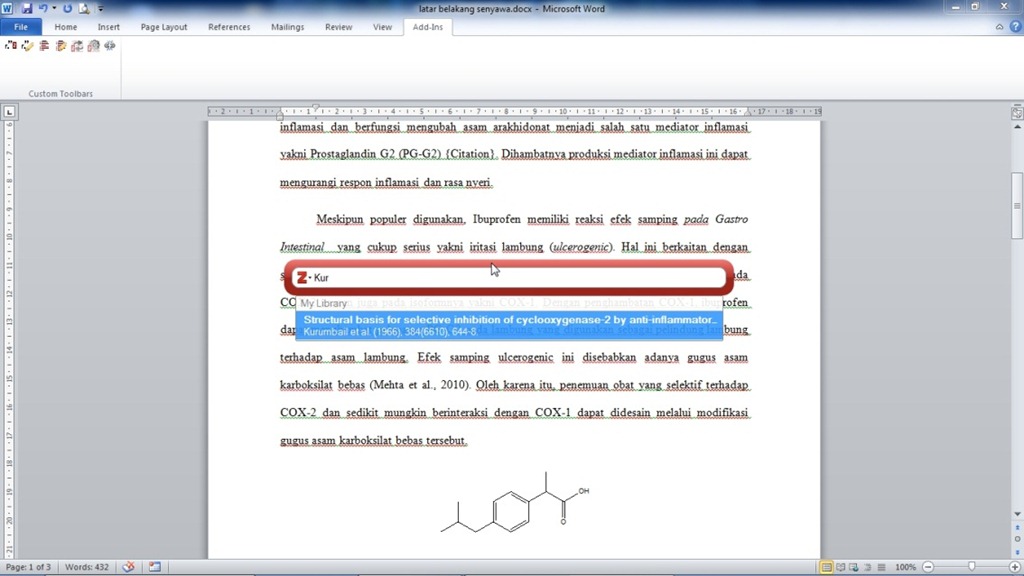Zoom in with plus button

[x=1014, y=567]
